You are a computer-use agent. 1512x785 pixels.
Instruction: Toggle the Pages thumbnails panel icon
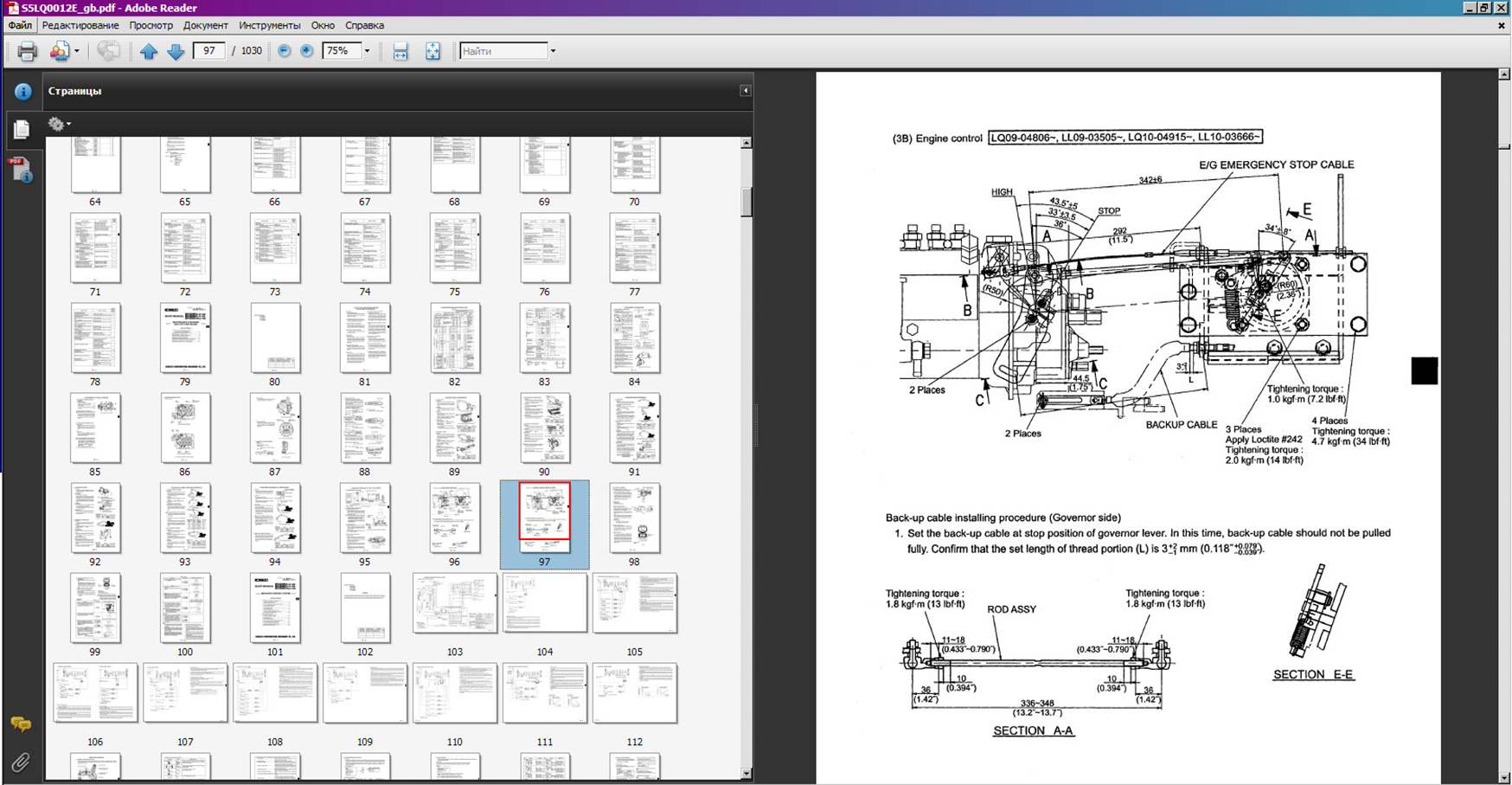tap(22, 129)
